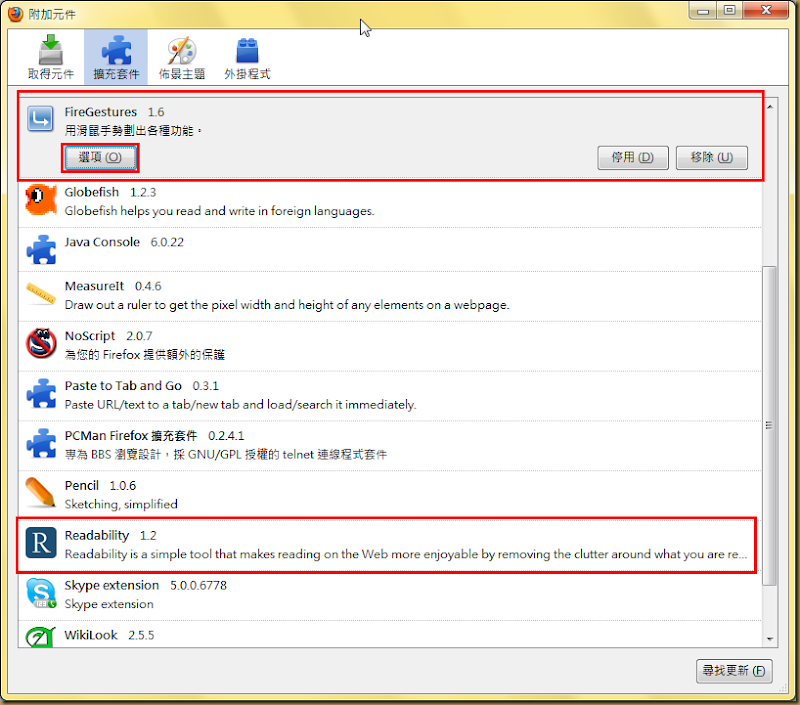Select the Skype extension icon
This screenshot has height=705, width=800.
point(41,593)
